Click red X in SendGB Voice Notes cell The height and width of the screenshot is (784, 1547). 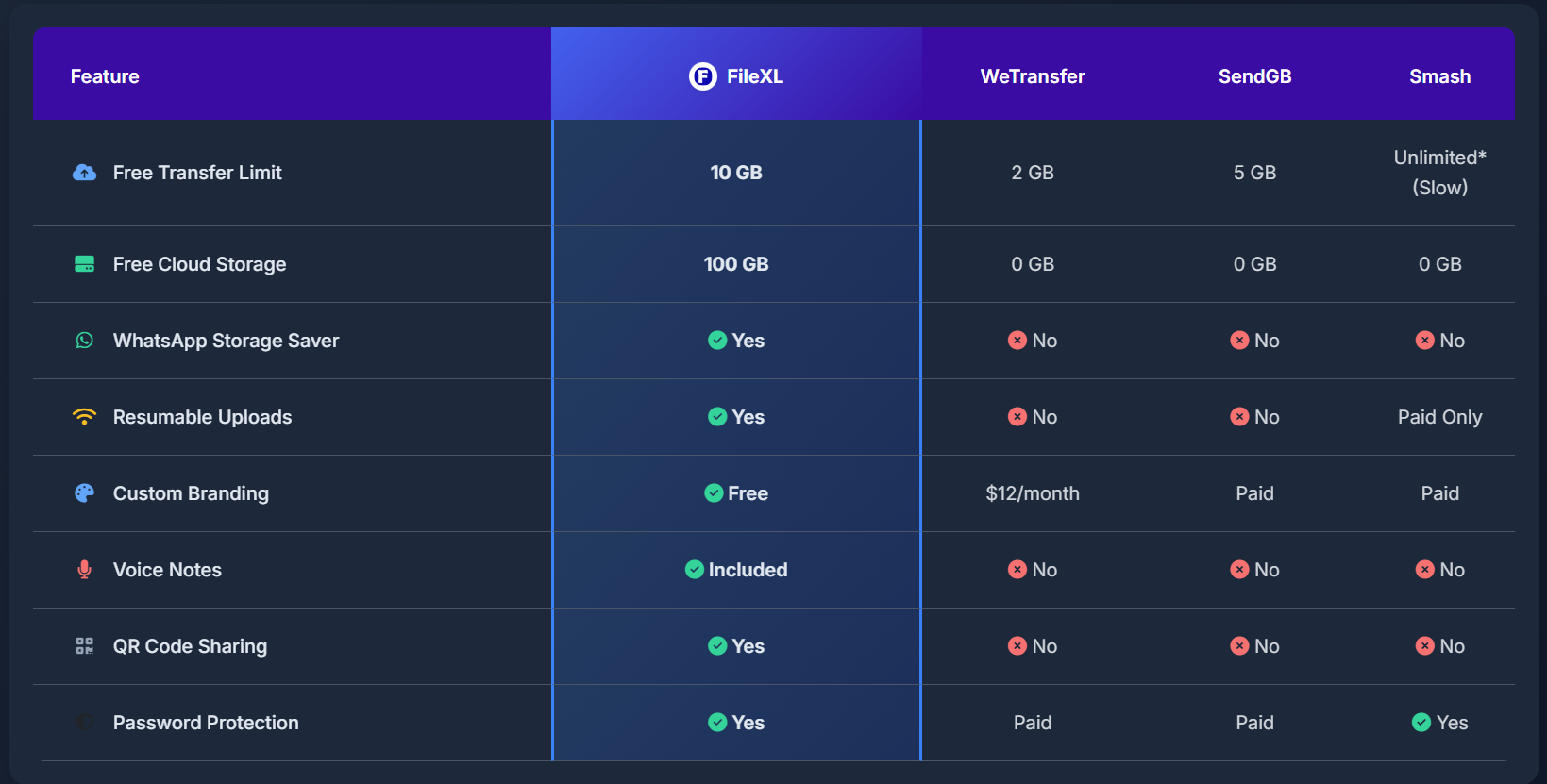pos(1240,570)
